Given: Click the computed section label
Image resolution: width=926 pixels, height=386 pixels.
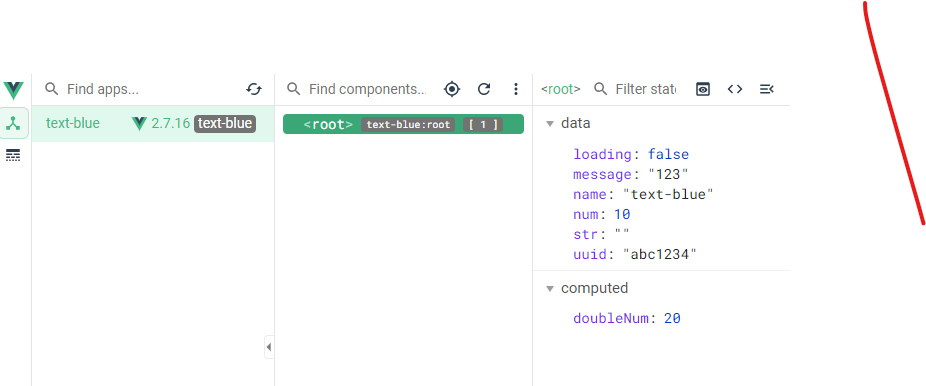Looking at the screenshot, I should click(595, 288).
